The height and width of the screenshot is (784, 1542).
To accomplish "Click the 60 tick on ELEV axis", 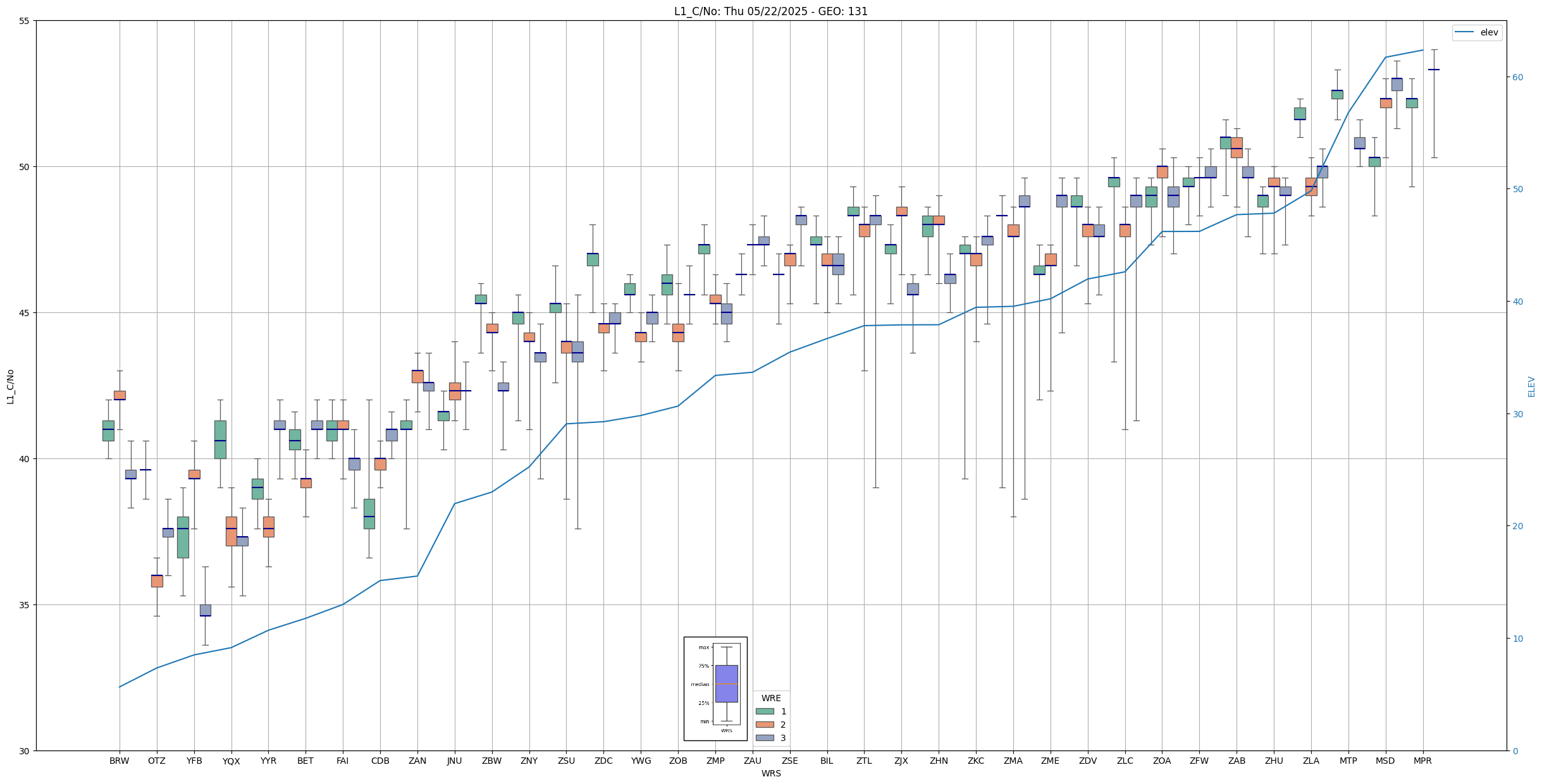I will (x=1517, y=77).
